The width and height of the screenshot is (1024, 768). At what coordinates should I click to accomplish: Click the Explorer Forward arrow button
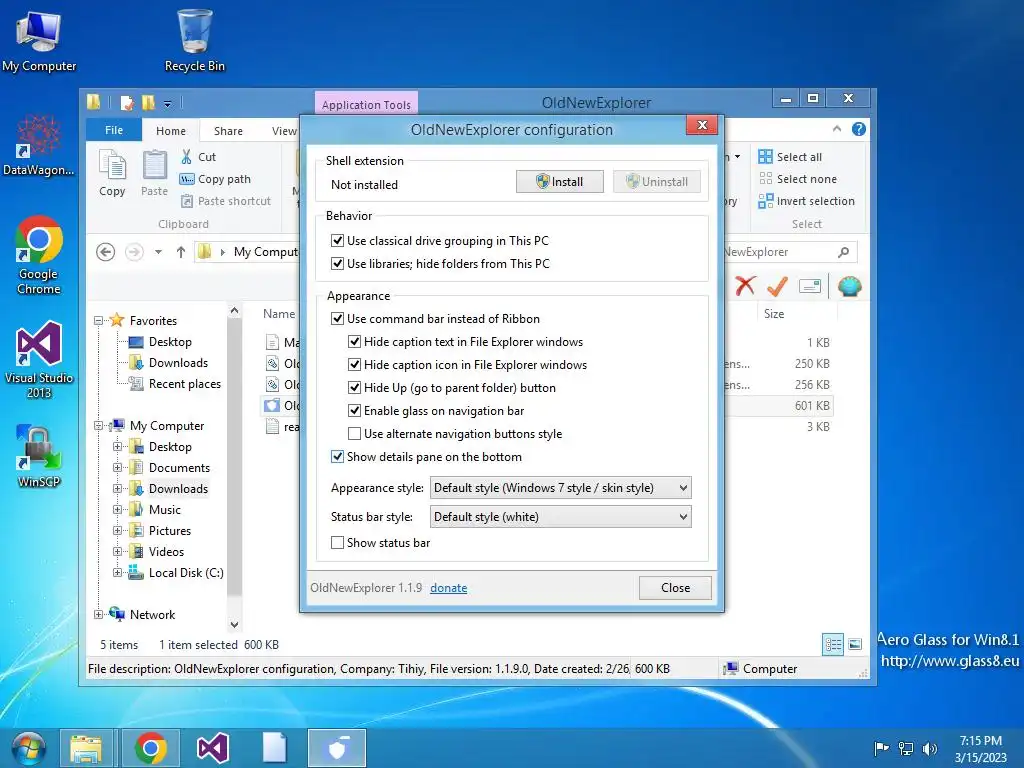[134, 251]
